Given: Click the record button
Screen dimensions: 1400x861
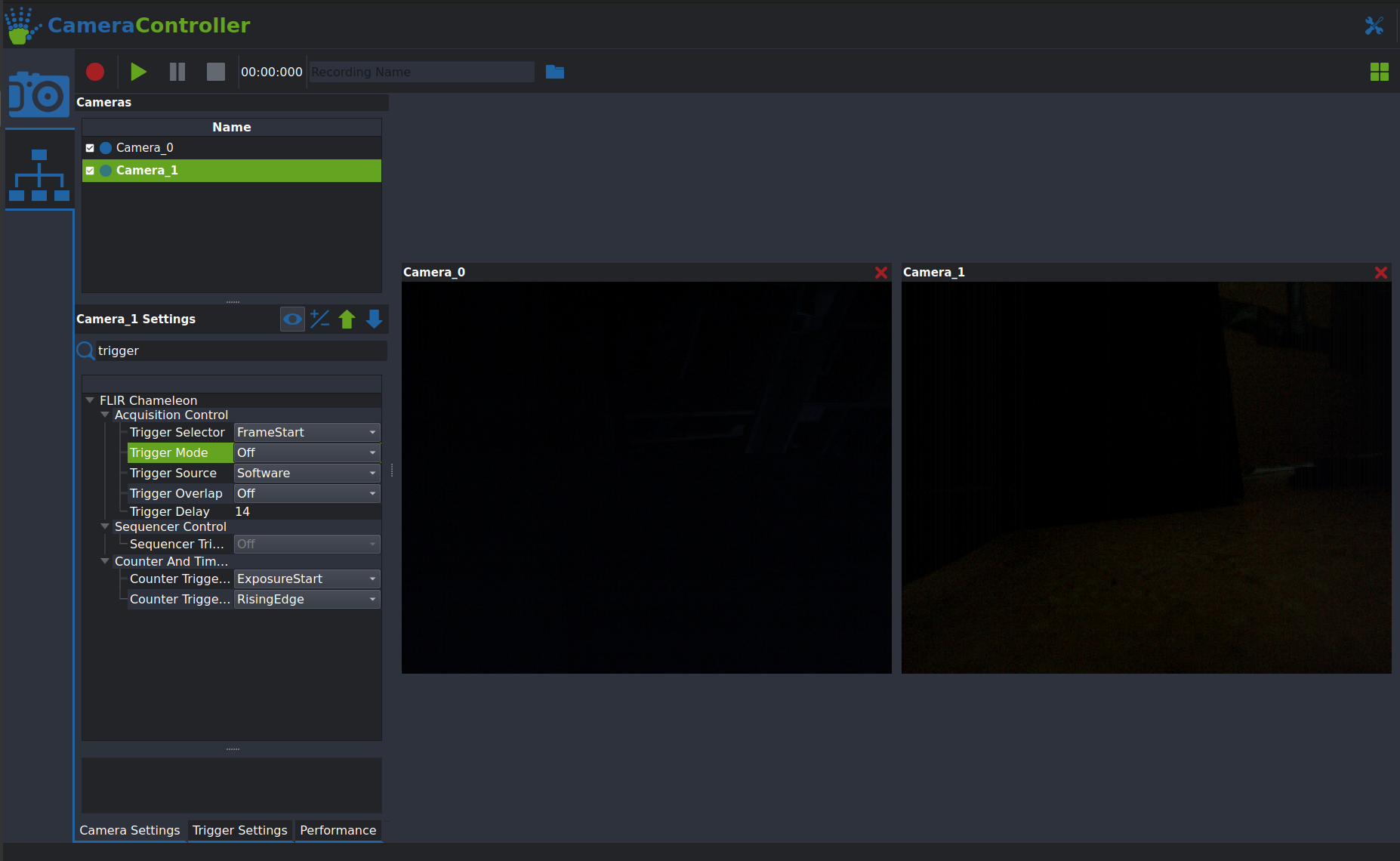Looking at the screenshot, I should click(x=94, y=72).
